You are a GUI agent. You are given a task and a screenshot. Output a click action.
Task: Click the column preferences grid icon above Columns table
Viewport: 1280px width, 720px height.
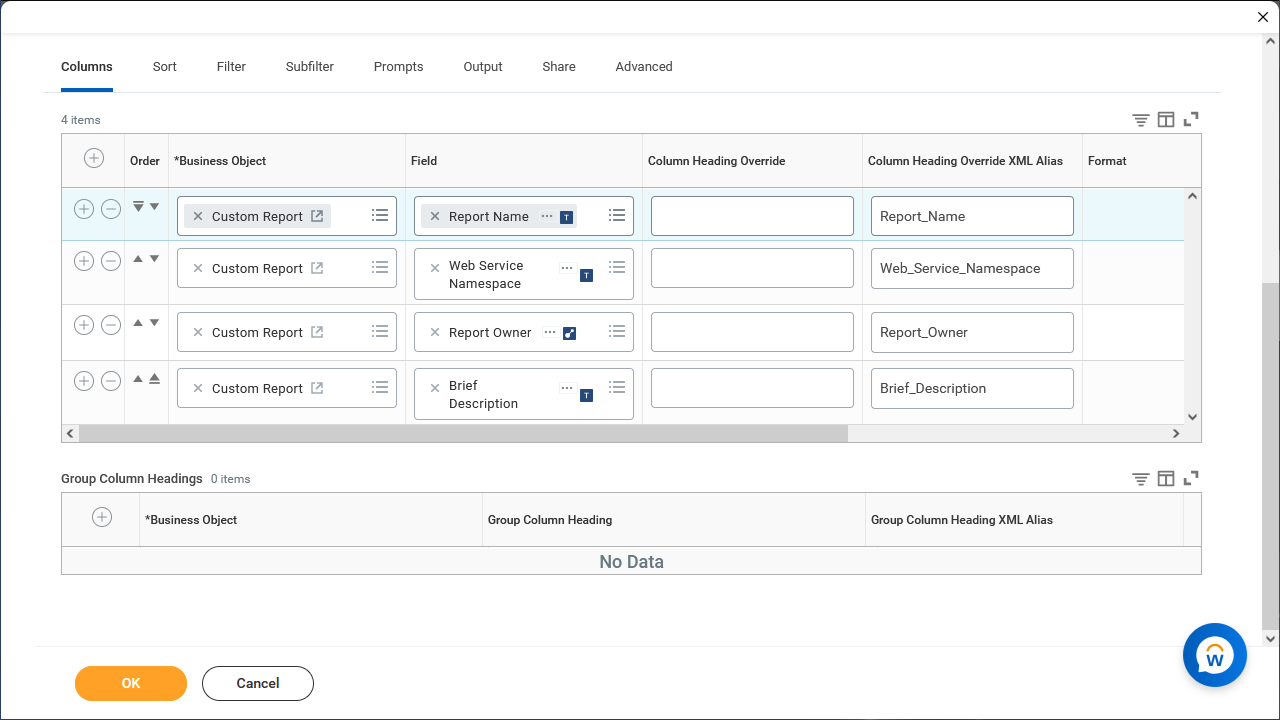click(1166, 119)
